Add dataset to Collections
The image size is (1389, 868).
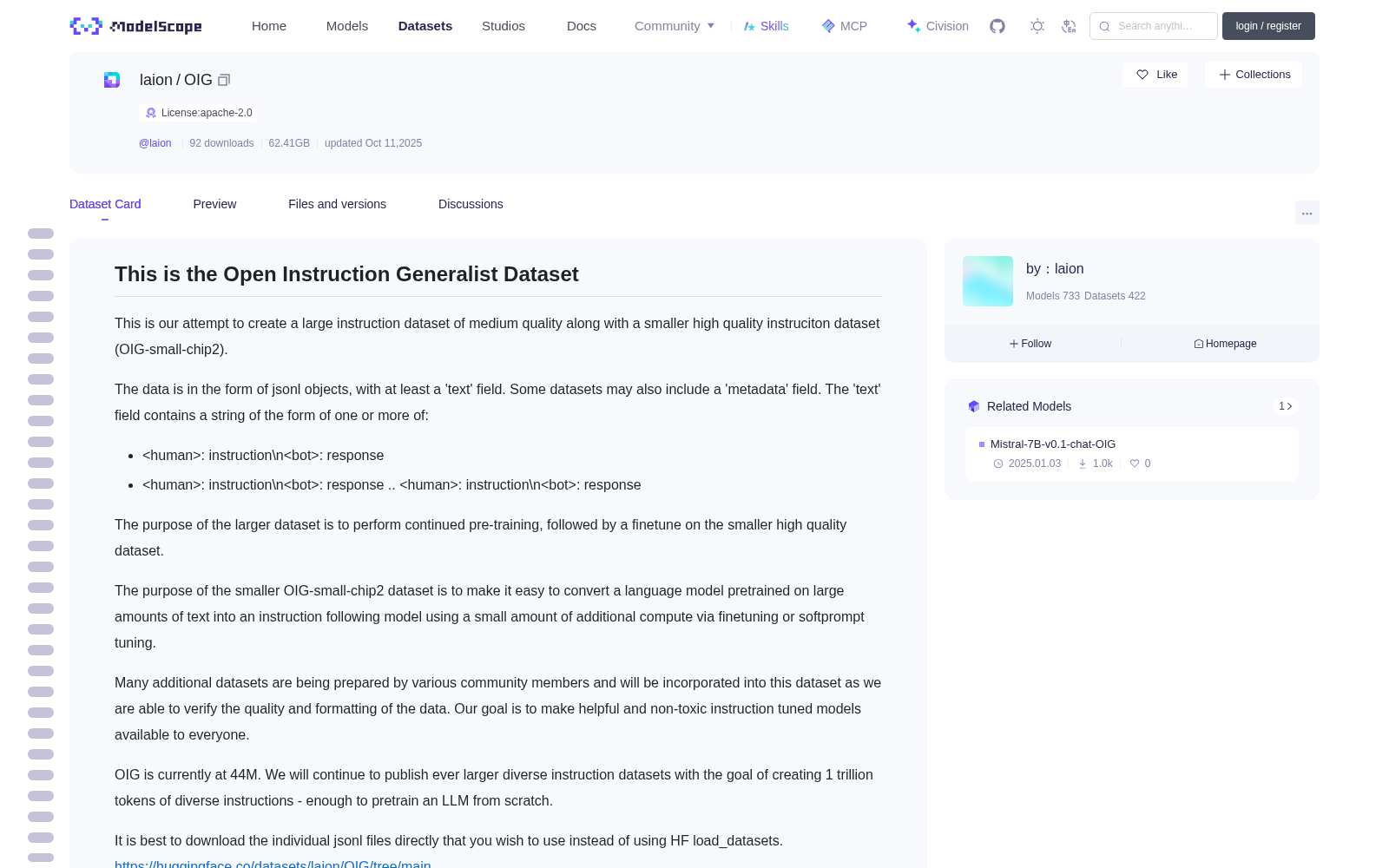click(1254, 75)
